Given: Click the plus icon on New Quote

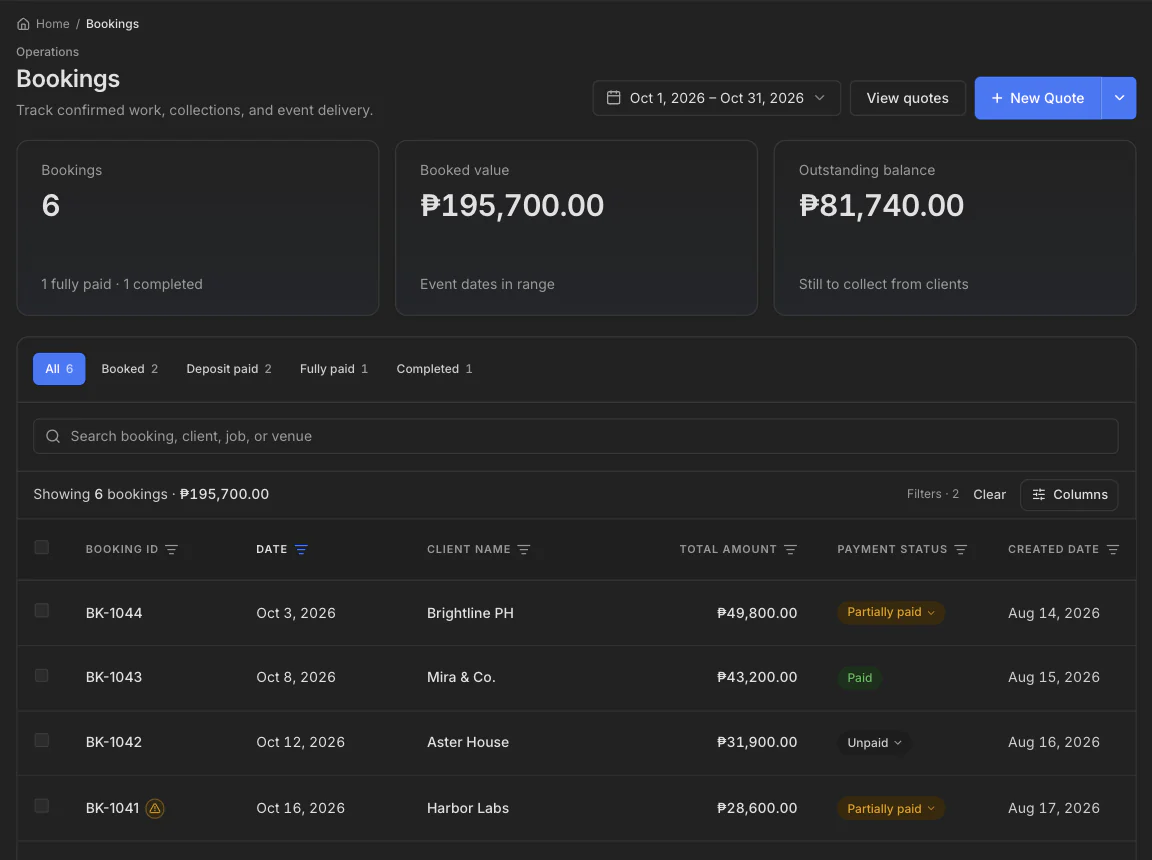Looking at the screenshot, I should click(997, 98).
